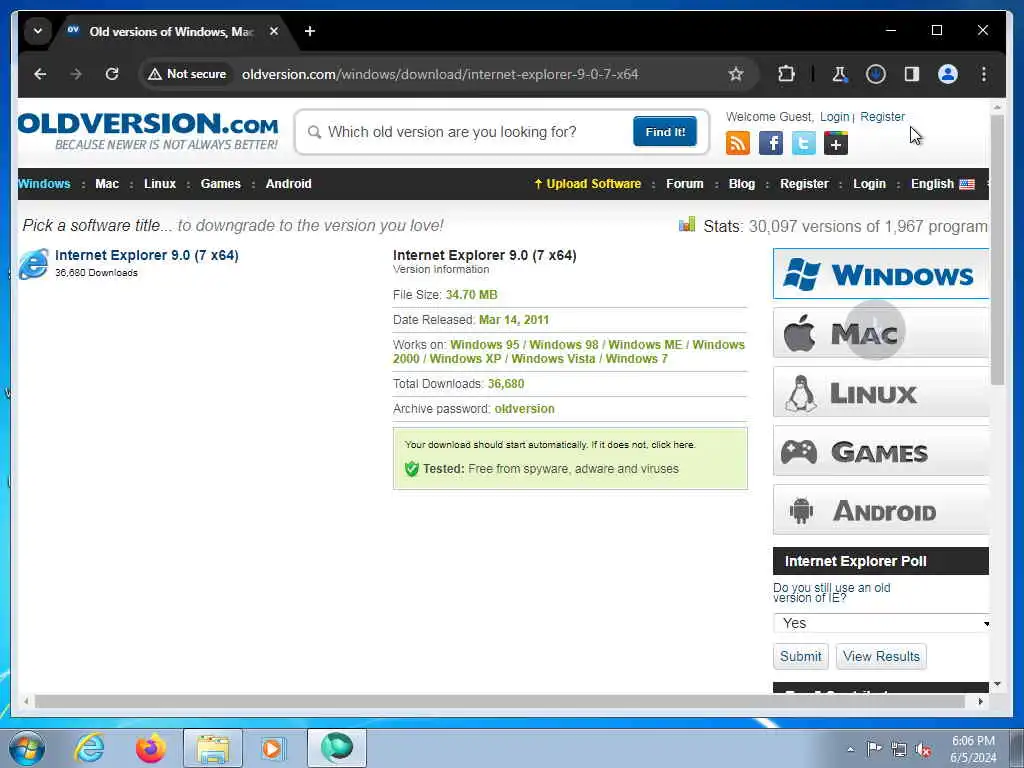Open Blog in the nav bar
Screen dimensions: 1024x768
click(x=742, y=184)
